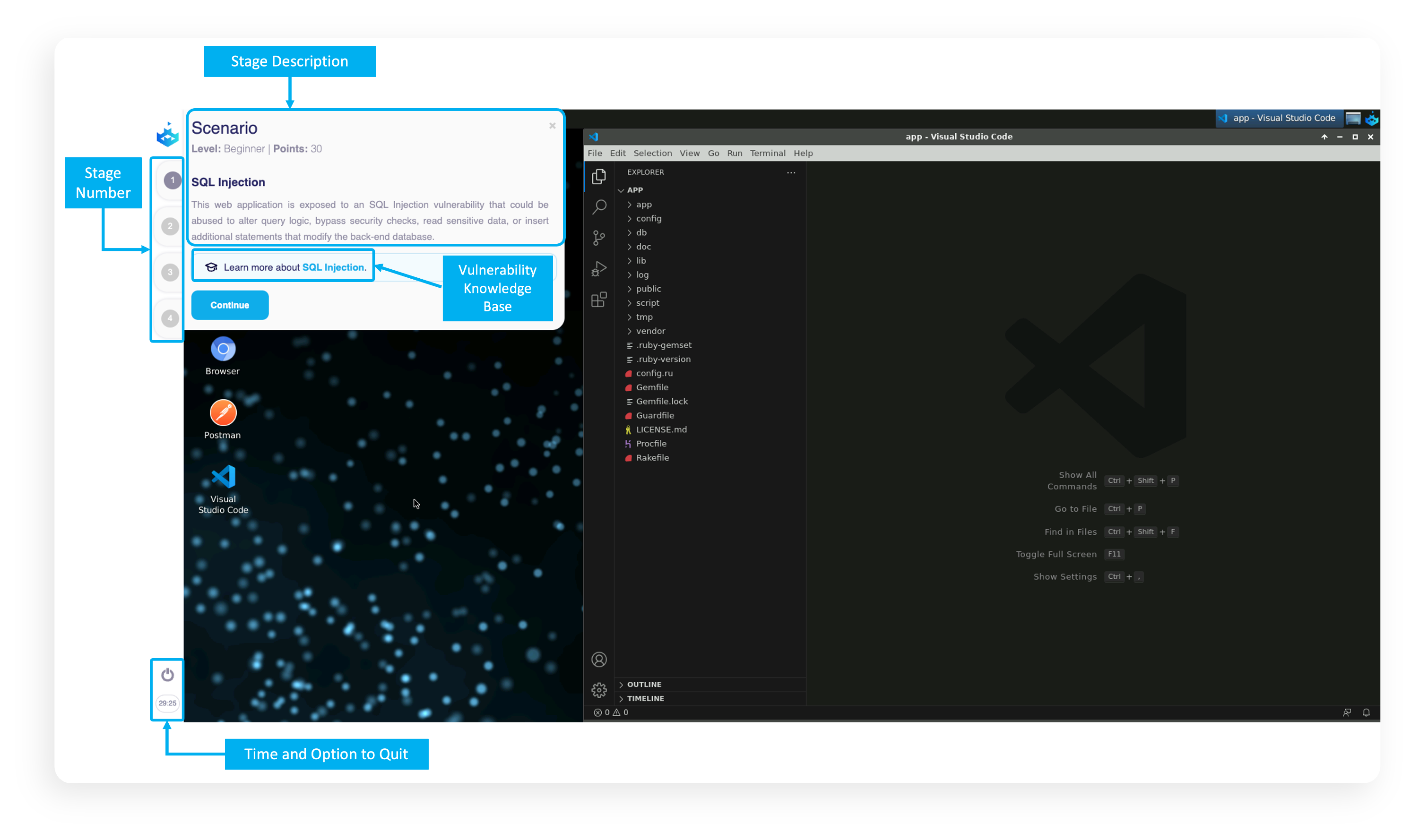Screen dimensions: 1419x840
Task: Click the Continue button
Action: (x=229, y=305)
